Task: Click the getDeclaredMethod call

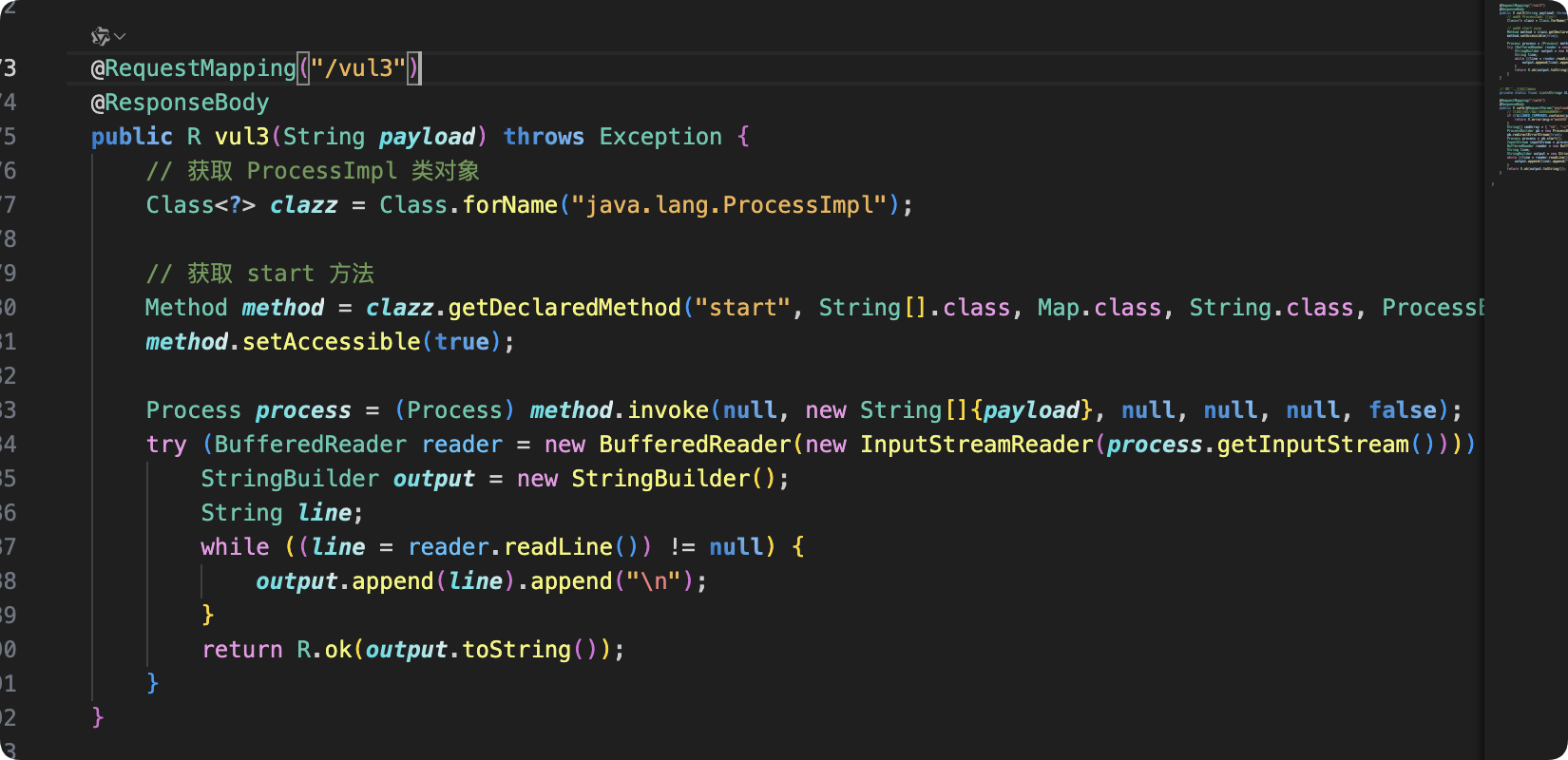Action: pyautogui.click(x=564, y=308)
